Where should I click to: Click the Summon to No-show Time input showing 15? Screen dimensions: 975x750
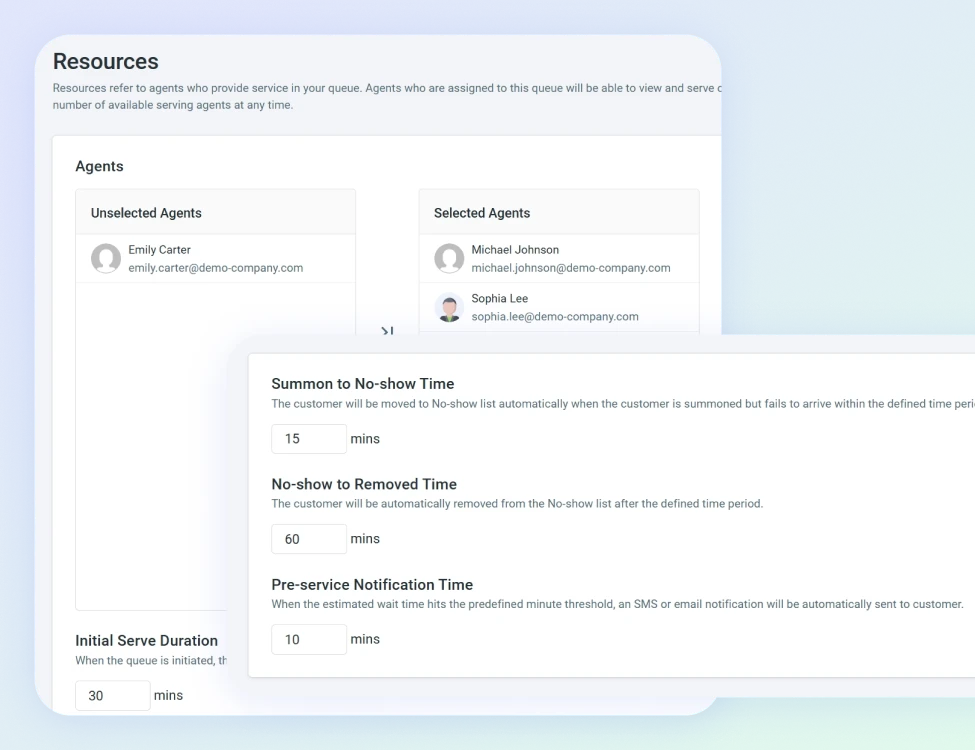tap(309, 438)
